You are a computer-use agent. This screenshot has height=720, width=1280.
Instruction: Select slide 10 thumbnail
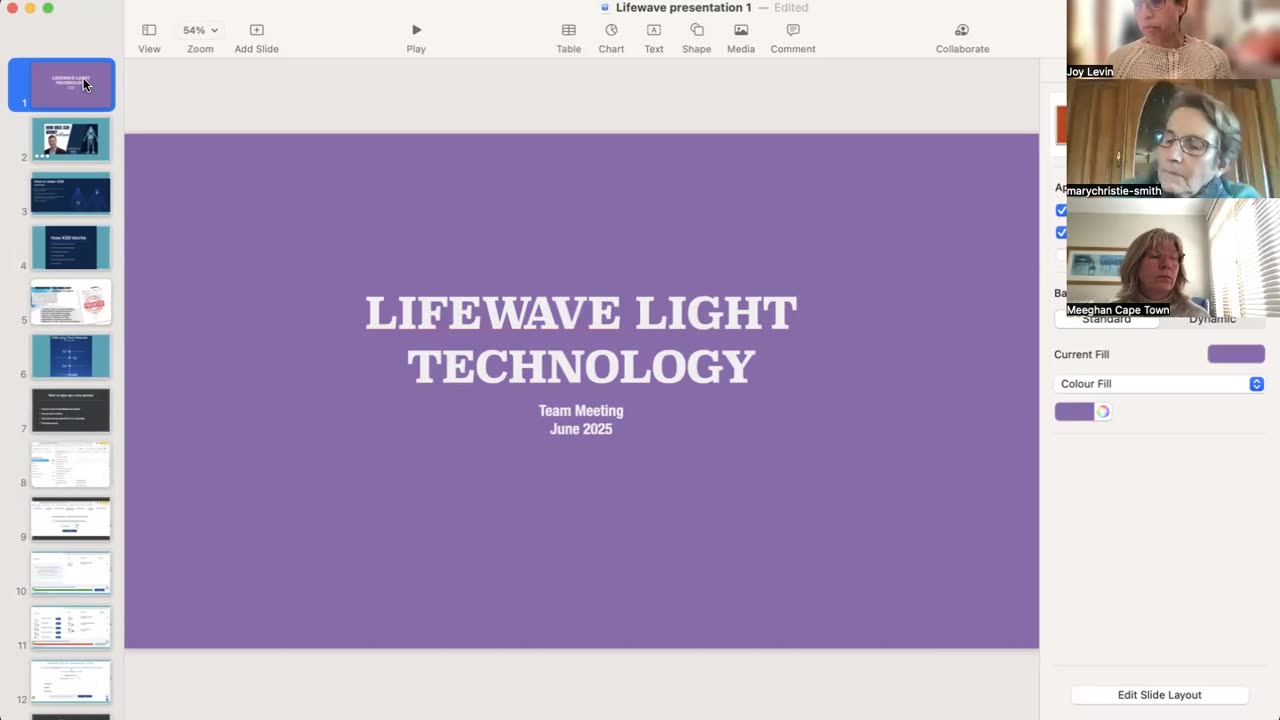(x=71, y=573)
